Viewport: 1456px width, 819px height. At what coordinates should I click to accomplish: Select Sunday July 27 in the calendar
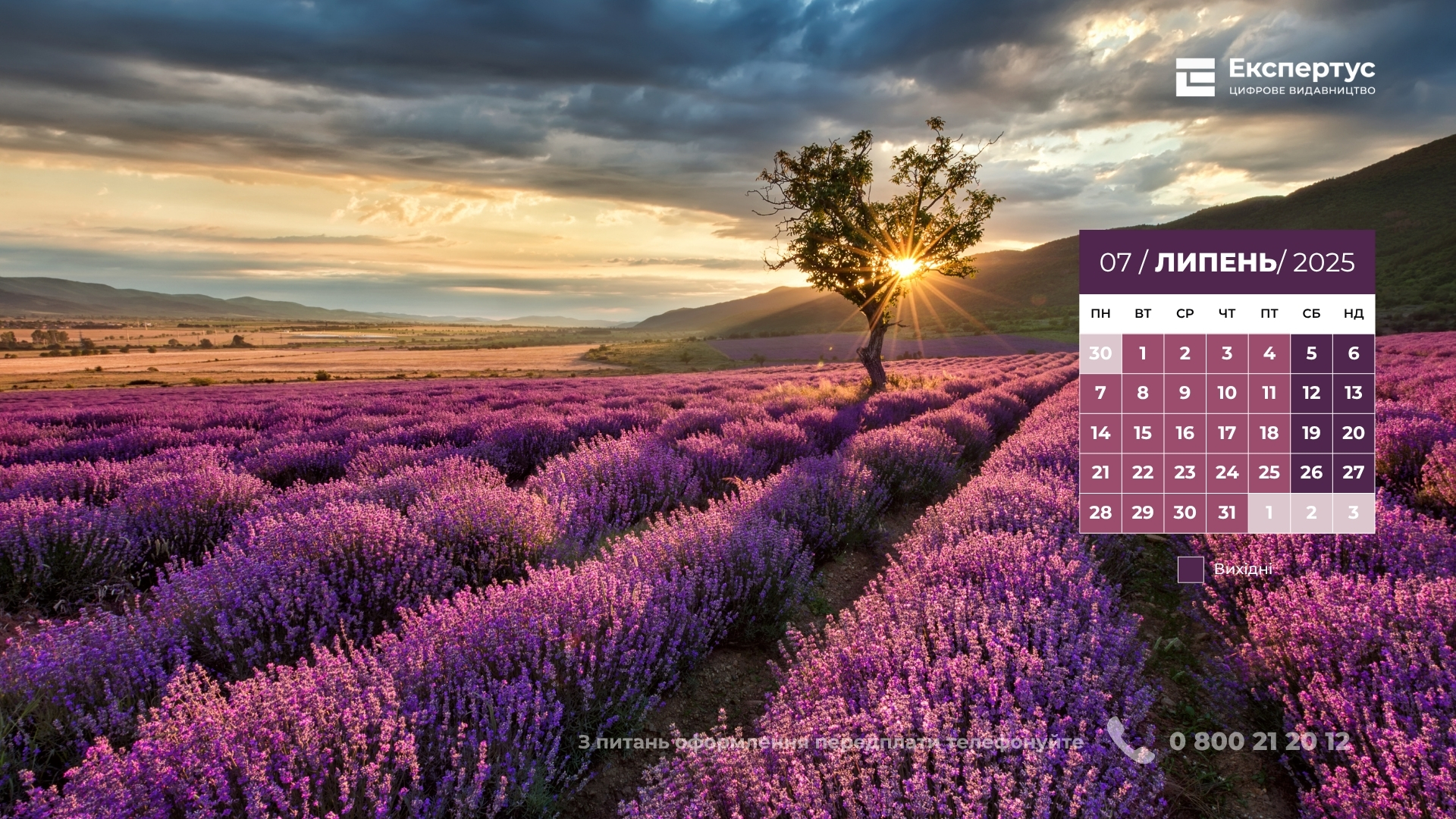pyautogui.click(x=1354, y=472)
